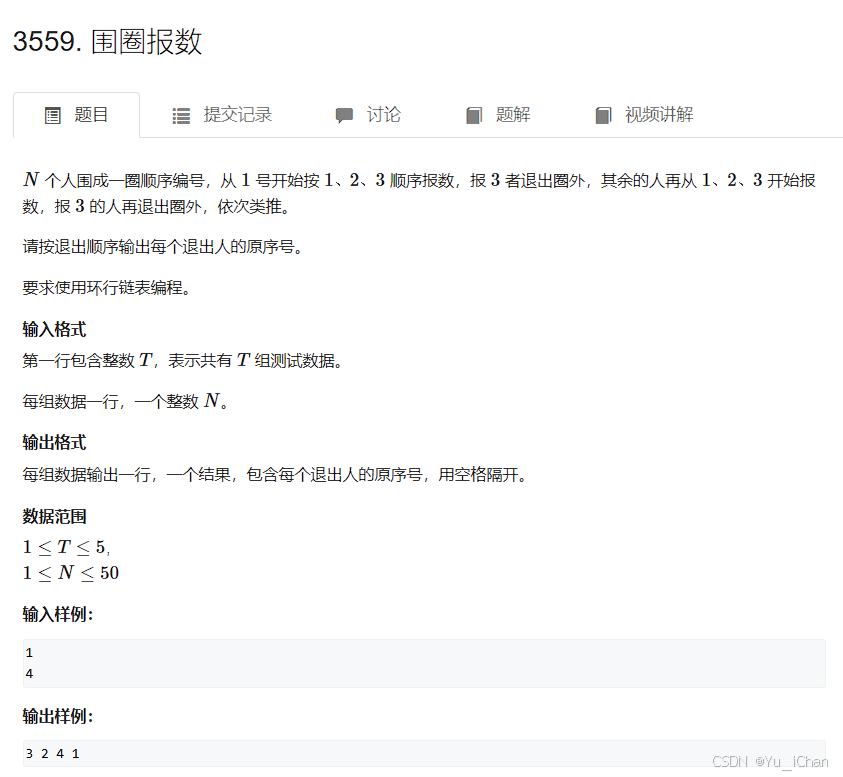Screen dimensions: 843x777
Task: Click the 输入格式 heading
Action: click(x=54, y=329)
